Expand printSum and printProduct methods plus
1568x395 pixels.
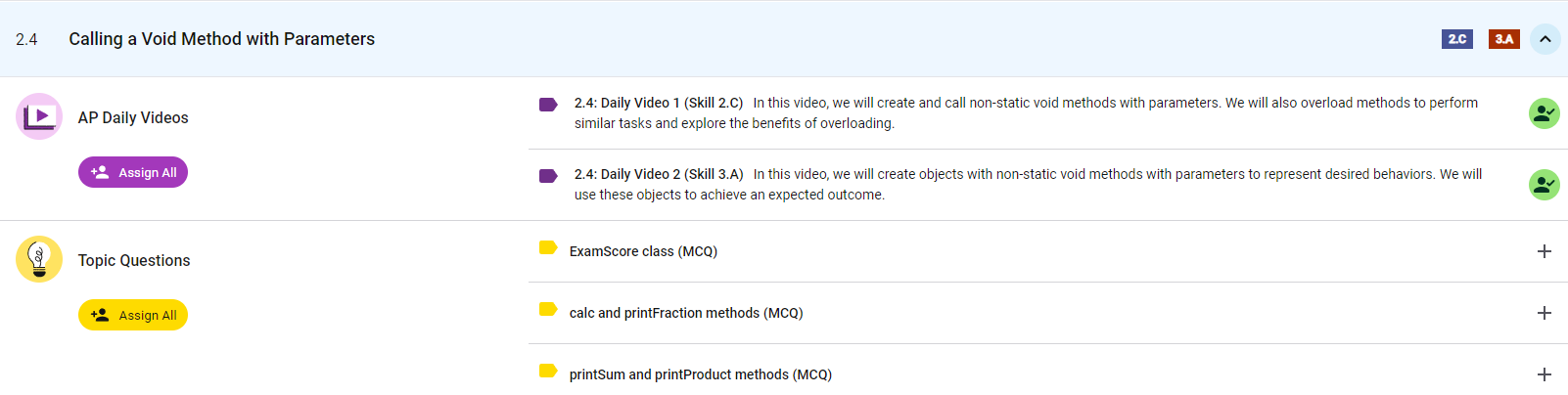tap(1544, 374)
